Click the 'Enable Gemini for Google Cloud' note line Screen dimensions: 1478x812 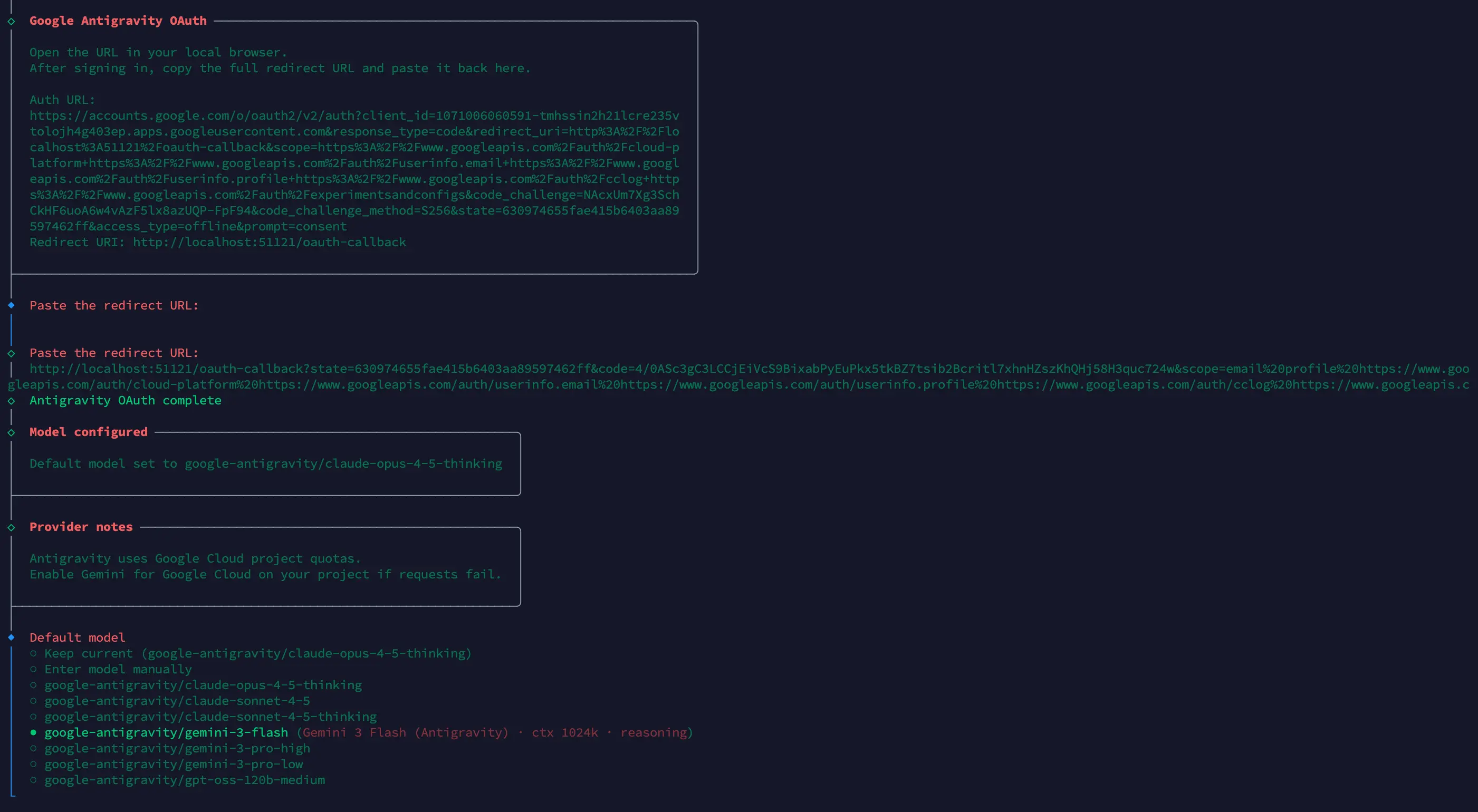click(266, 574)
